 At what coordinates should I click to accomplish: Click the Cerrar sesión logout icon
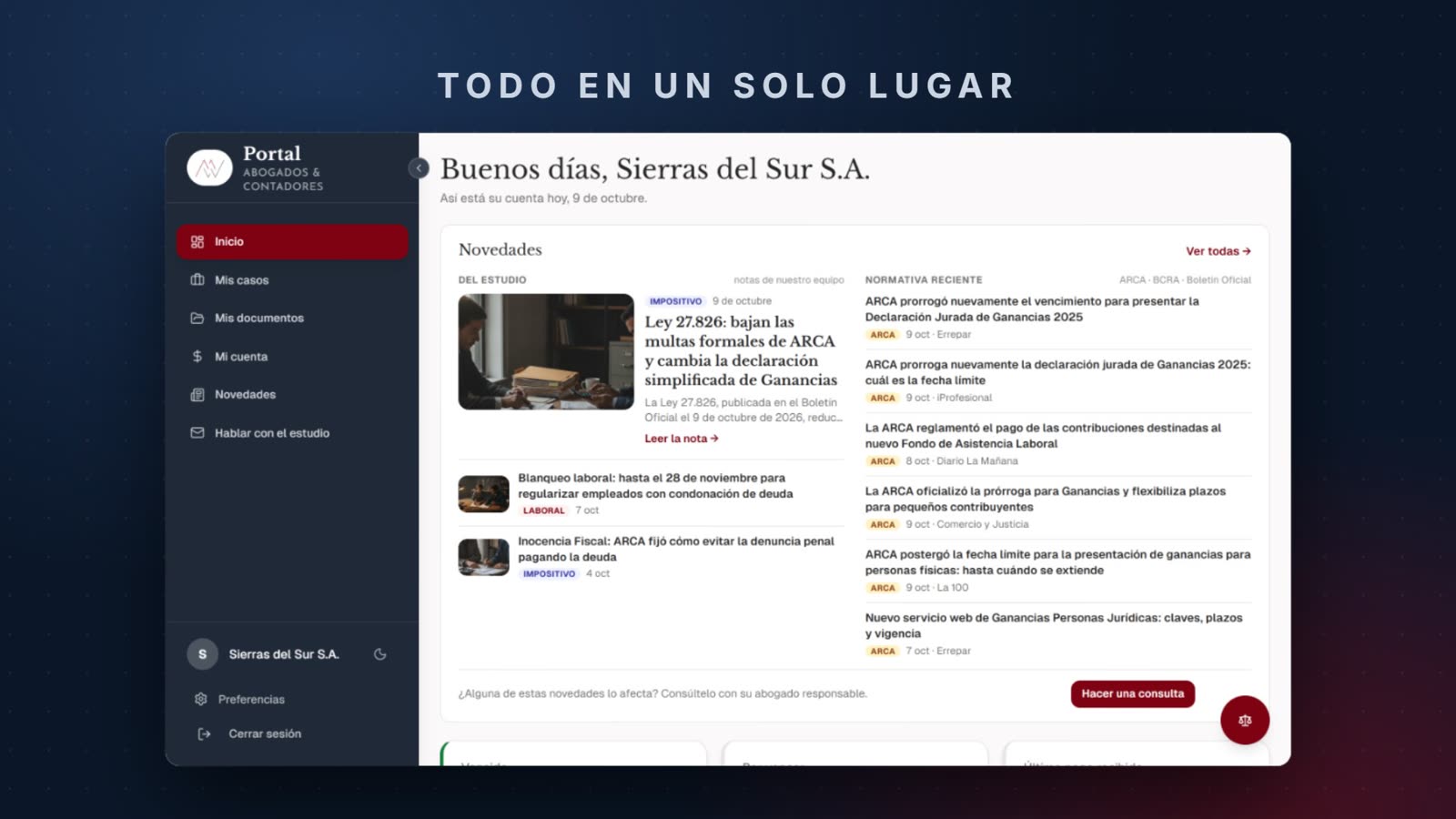click(x=205, y=733)
